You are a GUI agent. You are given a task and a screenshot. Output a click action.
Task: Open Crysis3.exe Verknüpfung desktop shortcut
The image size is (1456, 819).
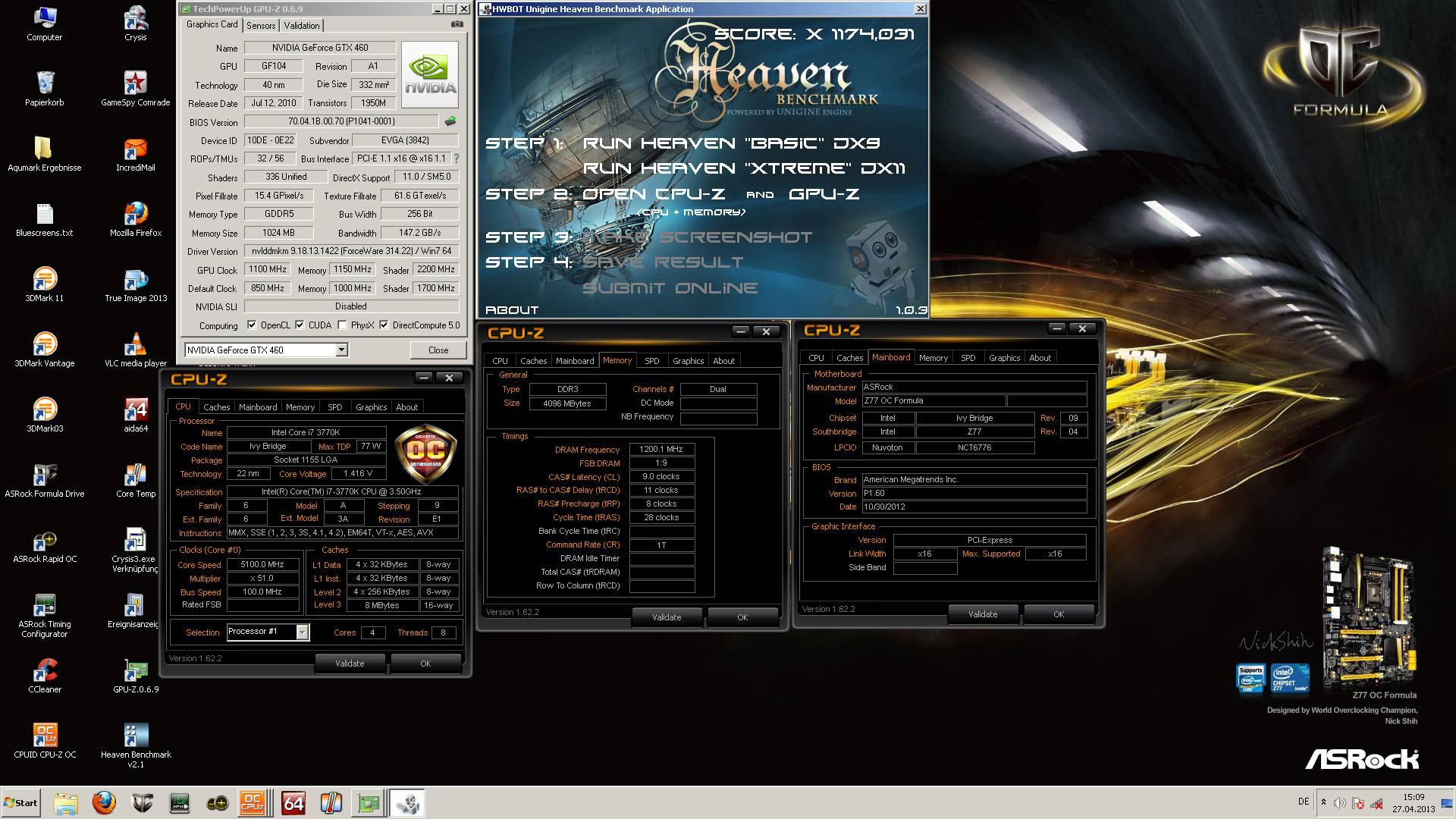click(x=134, y=550)
